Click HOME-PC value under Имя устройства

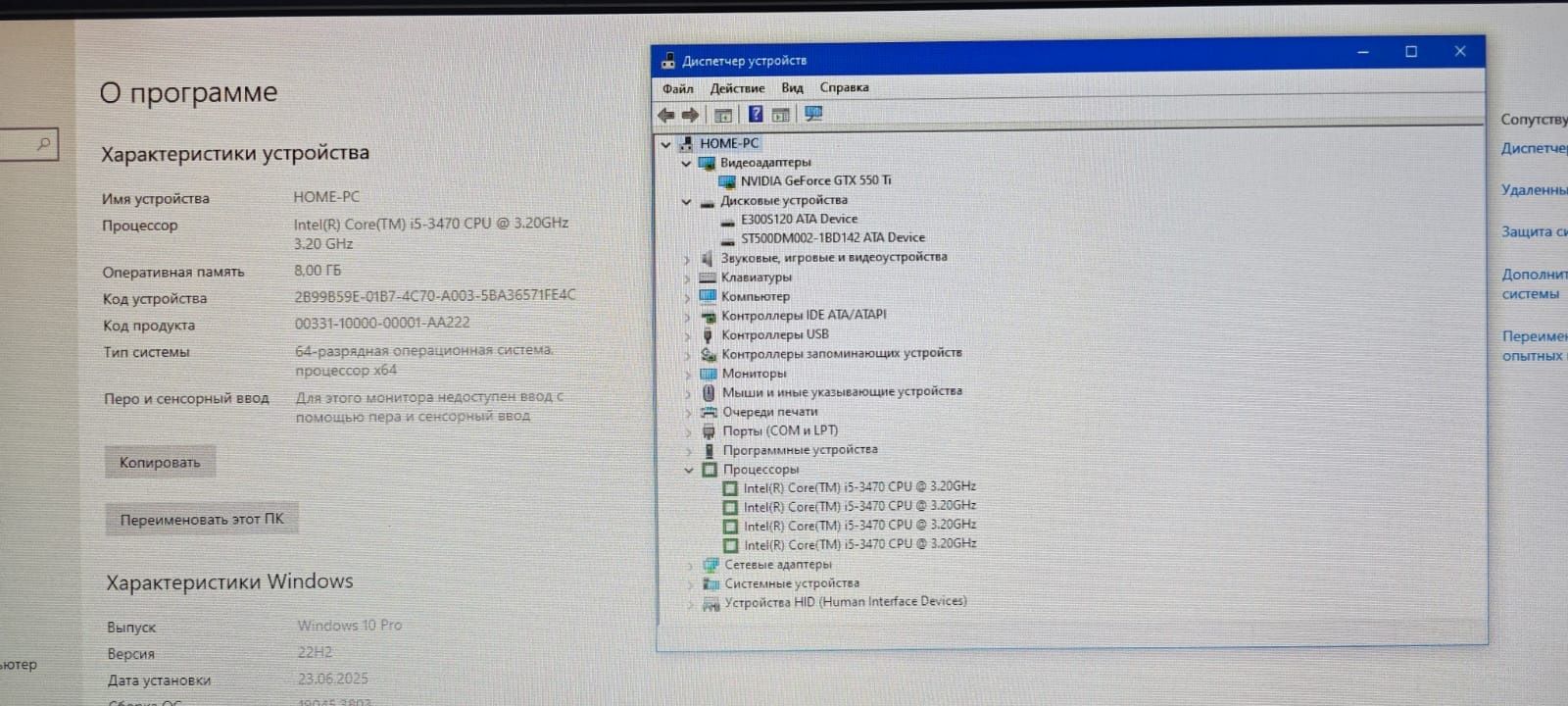(x=326, y=197)
